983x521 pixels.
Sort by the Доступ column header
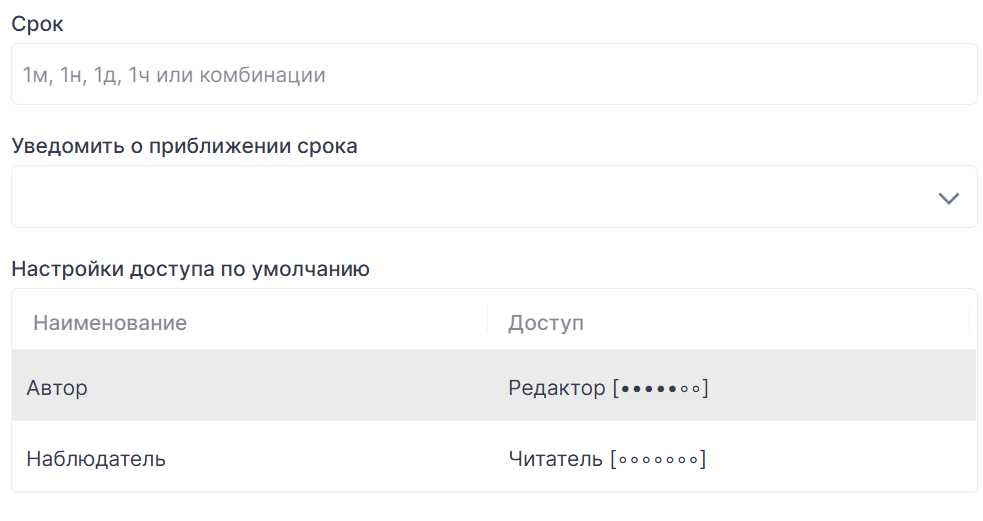click(546, 323)
